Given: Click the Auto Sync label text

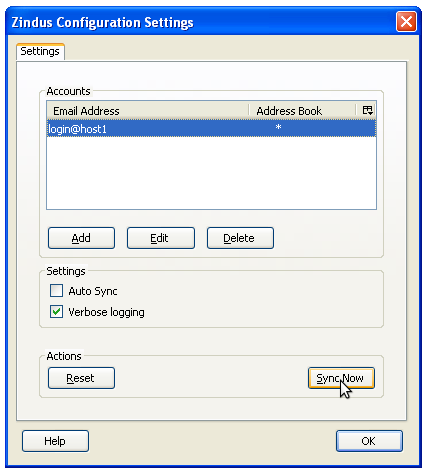Looking at the screenshot, I should (x=93, y=291).
